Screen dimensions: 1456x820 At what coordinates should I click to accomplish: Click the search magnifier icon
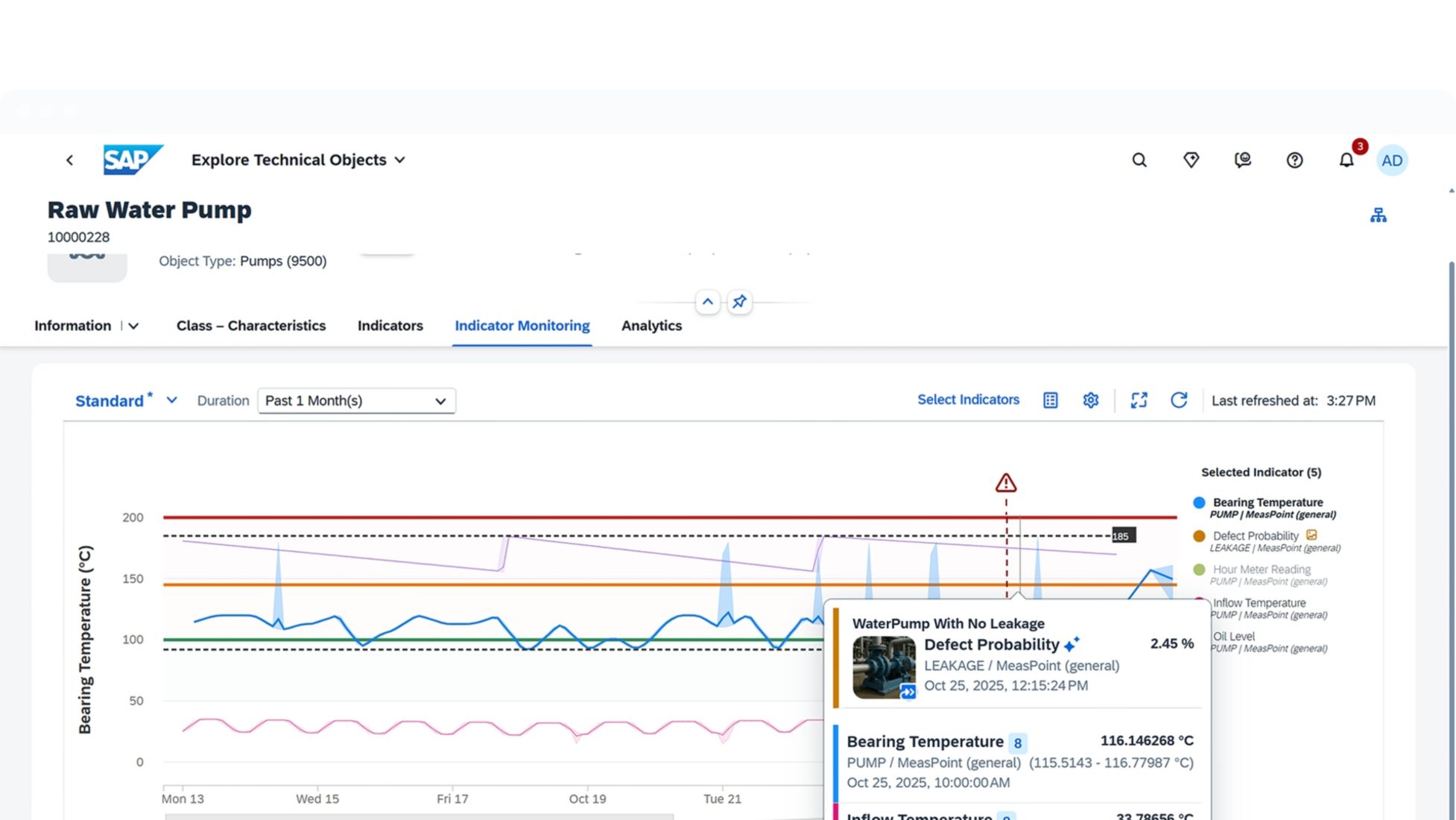(x=1139, y=160)
